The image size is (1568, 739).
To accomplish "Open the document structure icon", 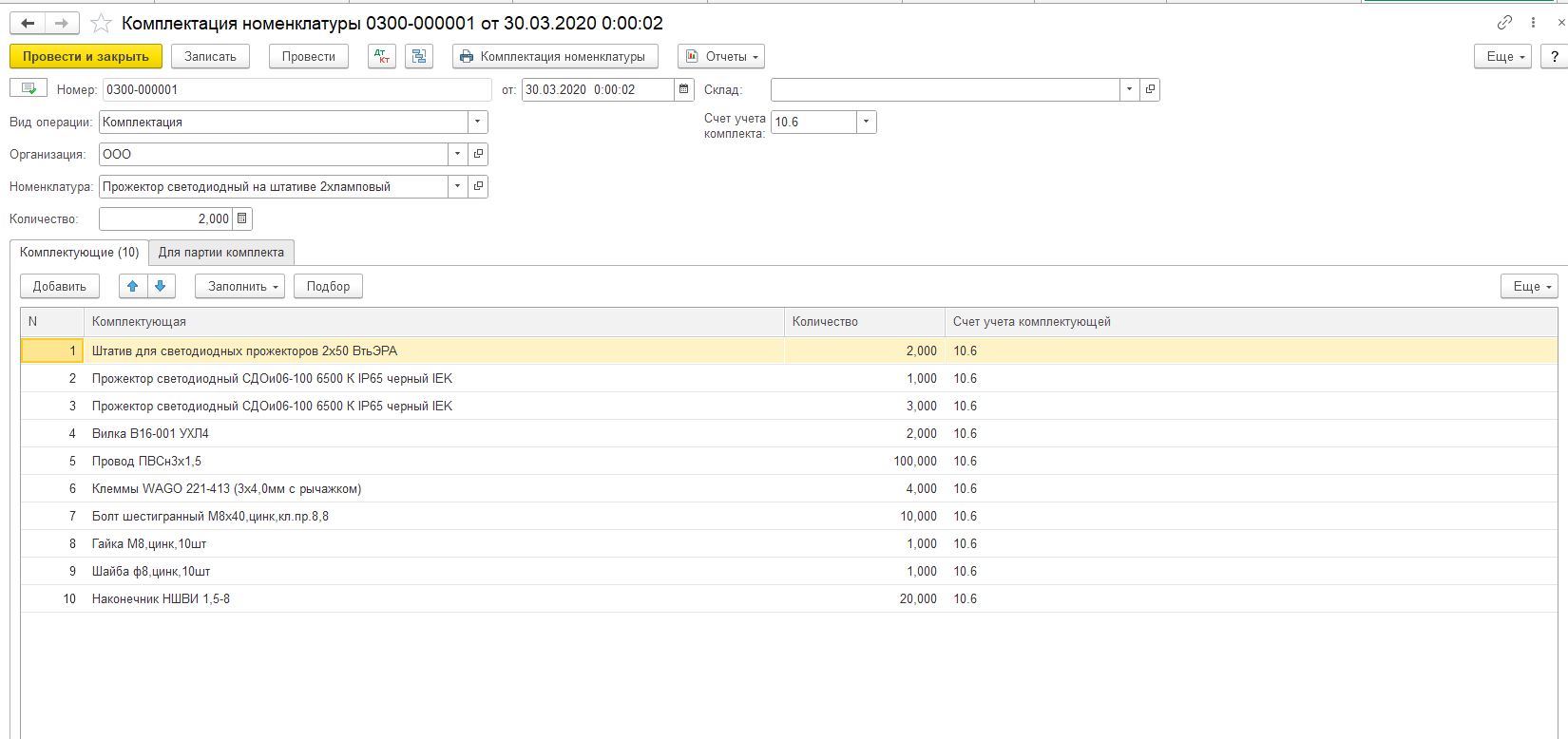I will pos(419,57).
